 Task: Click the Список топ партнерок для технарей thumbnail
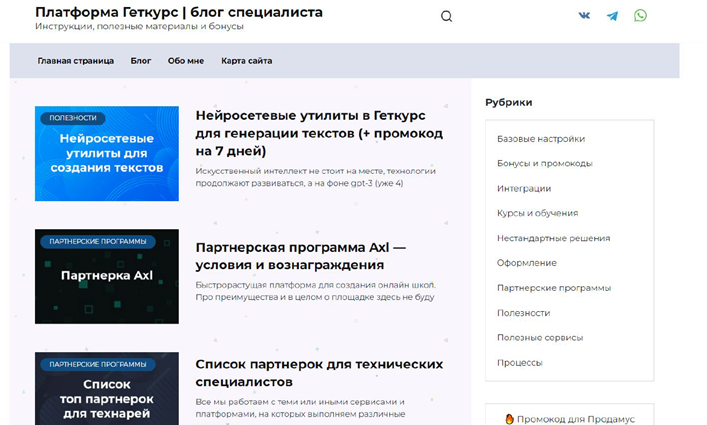coord(107,388)
